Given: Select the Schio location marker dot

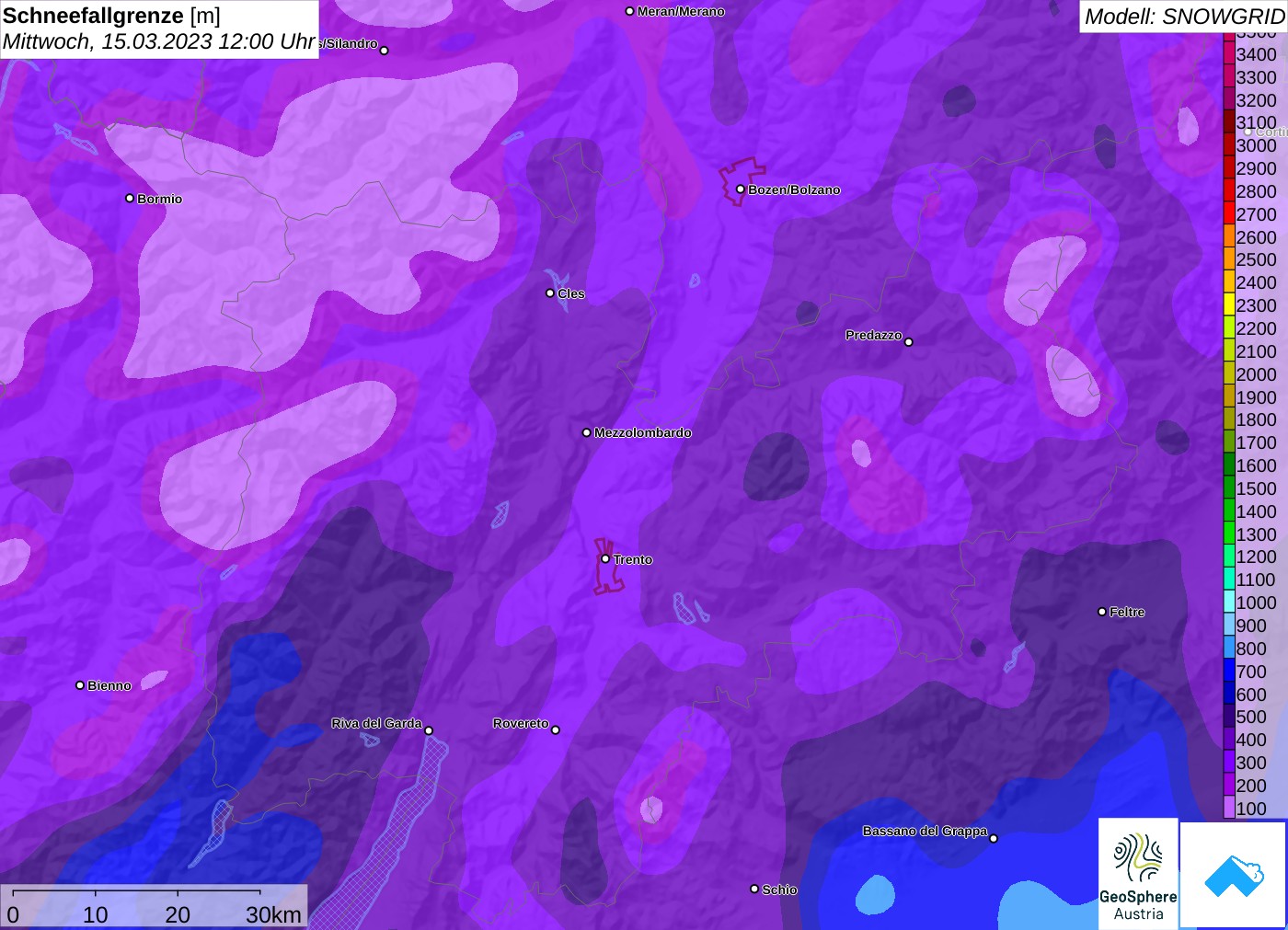Looking at the screenshot, I should pos(754,890).
